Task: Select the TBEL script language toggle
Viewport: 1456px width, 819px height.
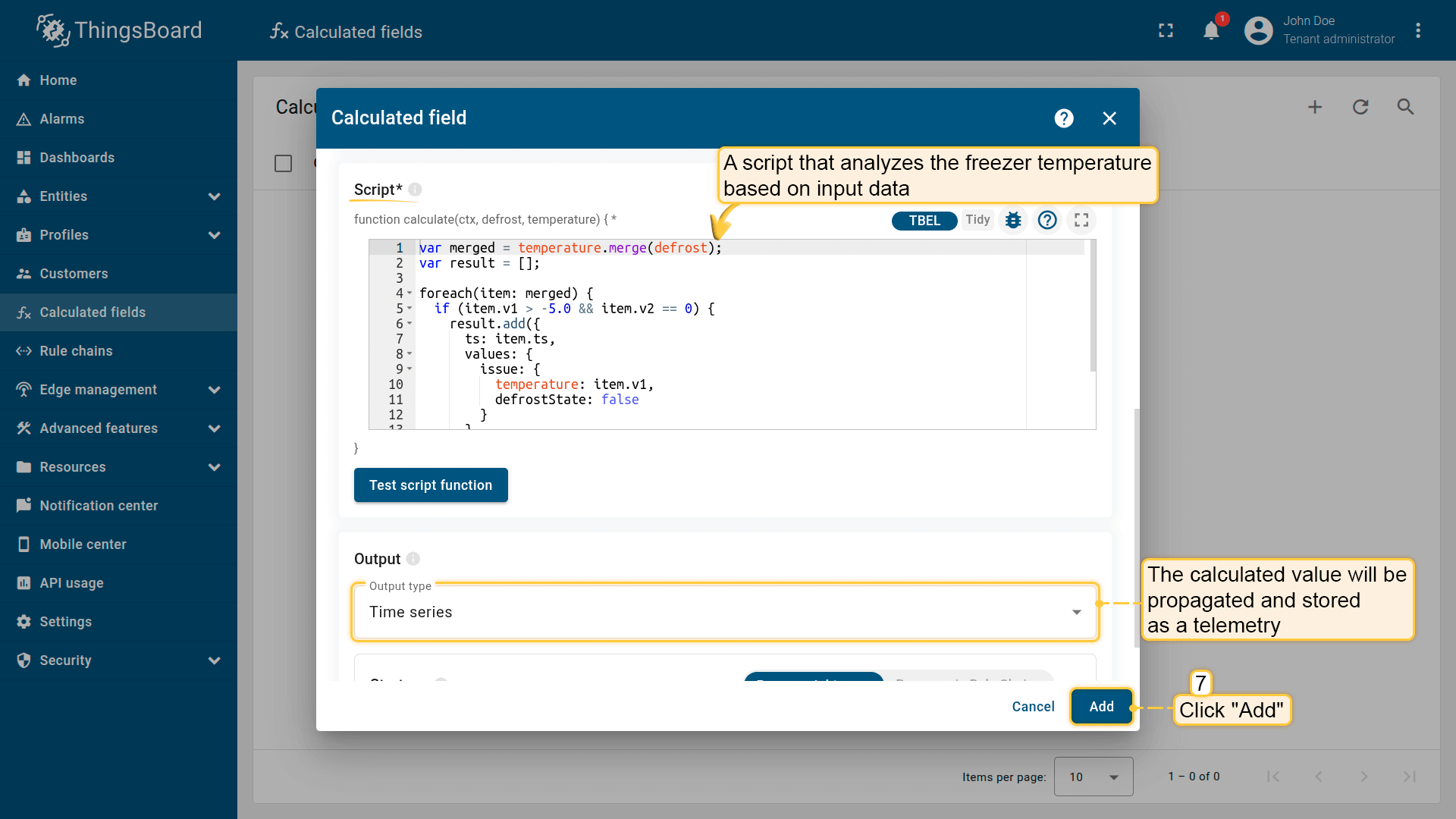Action: [924, 220]
